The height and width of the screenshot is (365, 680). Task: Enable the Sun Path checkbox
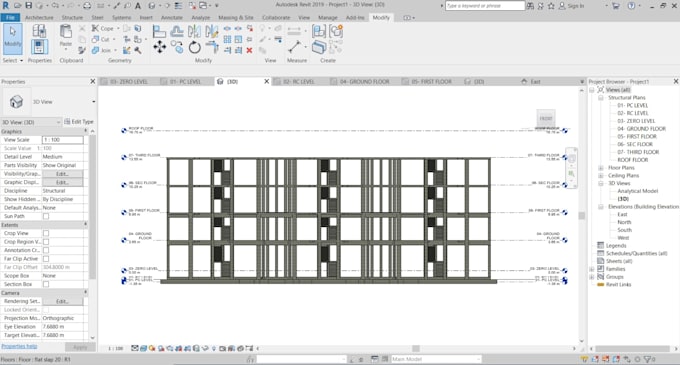tap(46, 216)
